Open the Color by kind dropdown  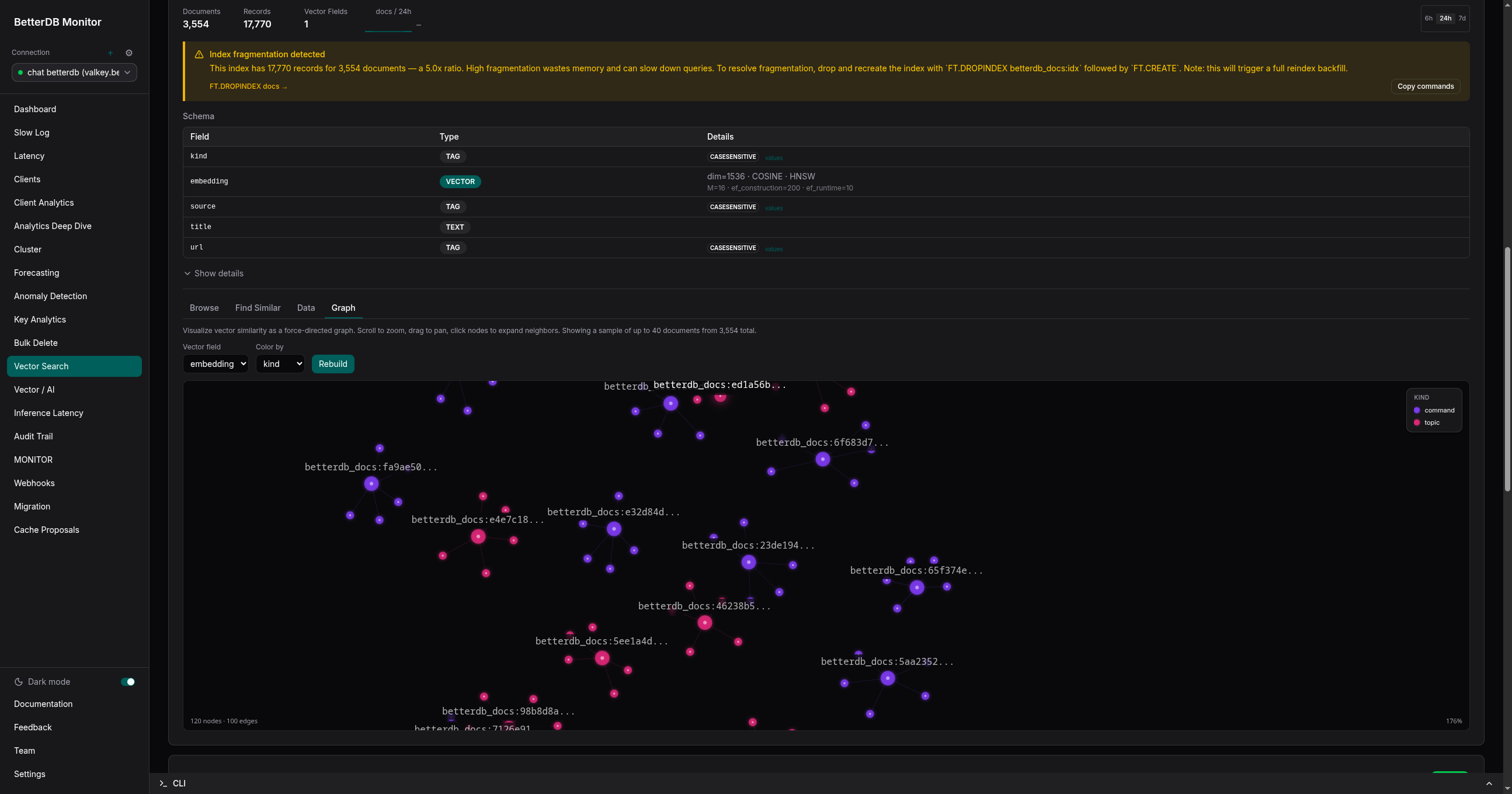click(280, 364)
